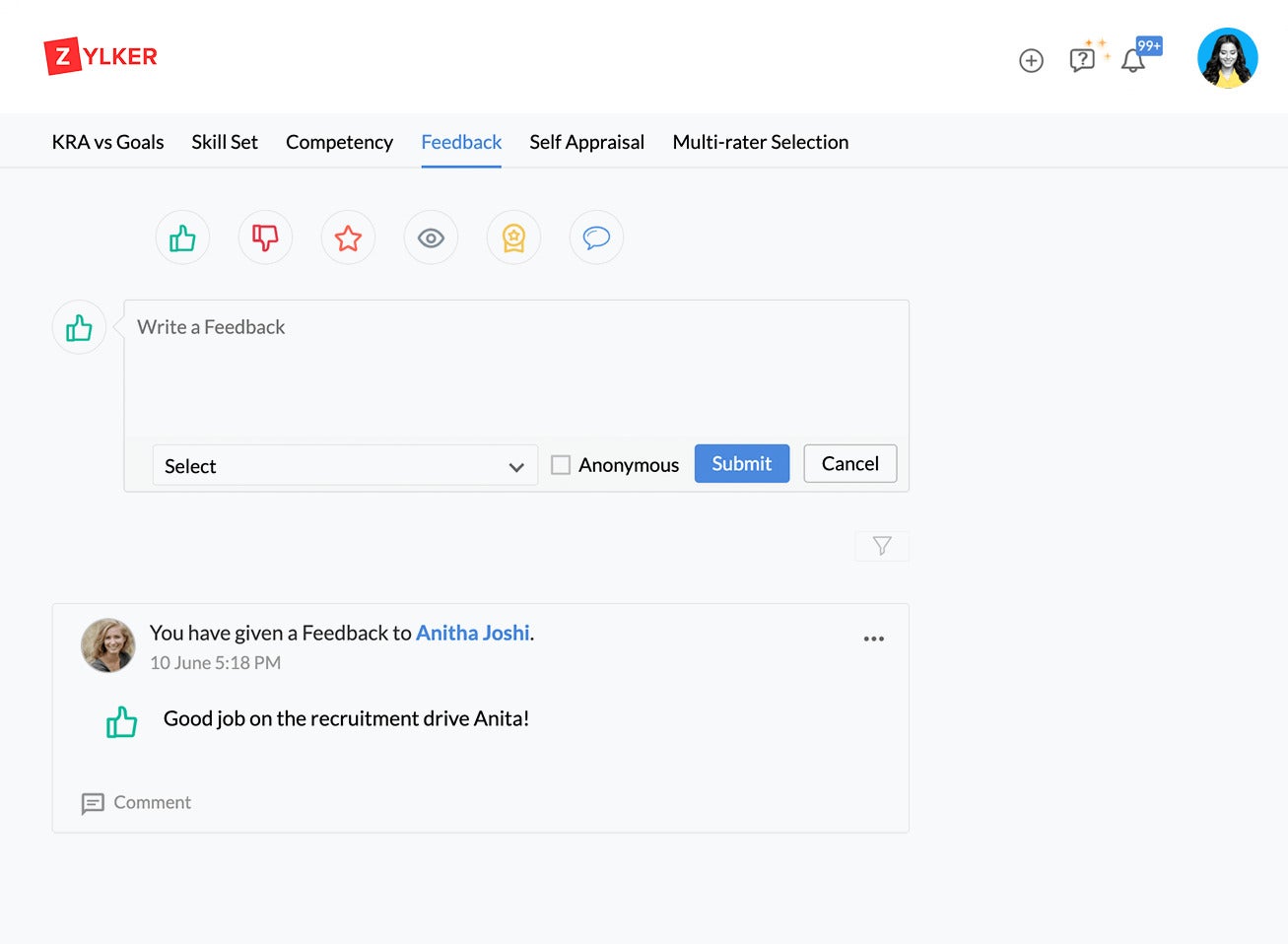Viewport: 1288px width, 944px height.
Task: Check the Anonymous checkbox
Action: [561, 465]
